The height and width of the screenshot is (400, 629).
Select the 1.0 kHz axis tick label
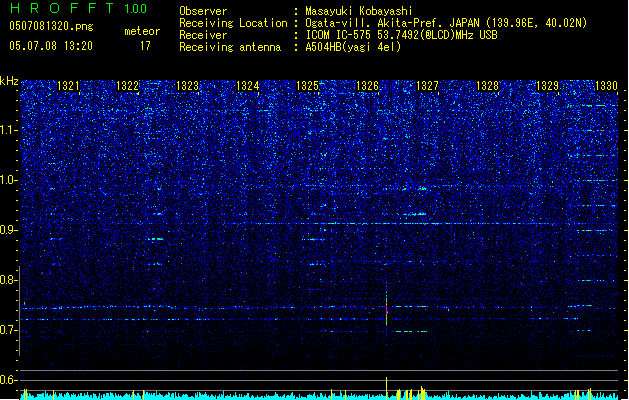pos(9,180)
